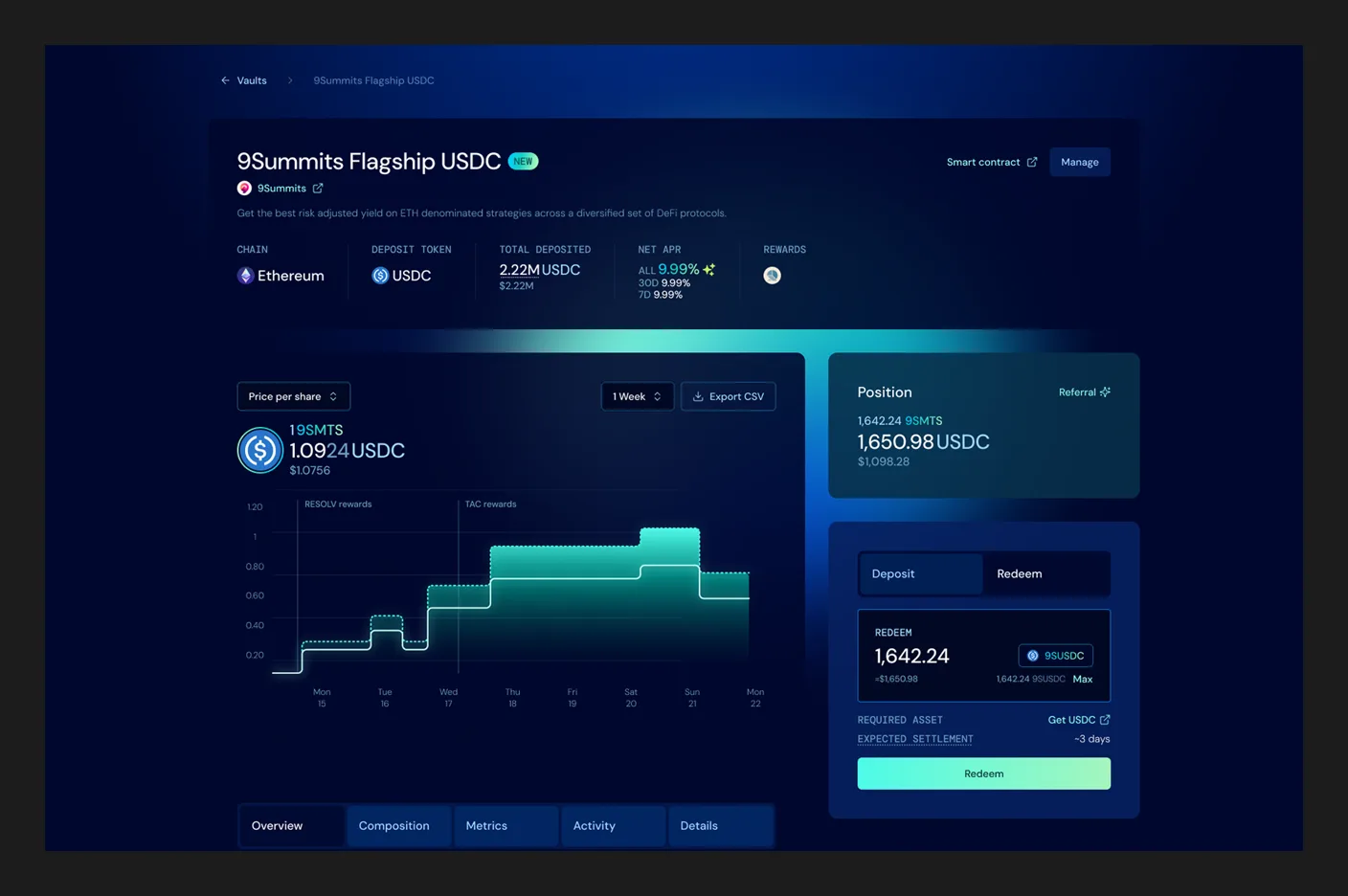
Task: Click the 7D 9.99% APR line
Action: [x=661, y=295]
